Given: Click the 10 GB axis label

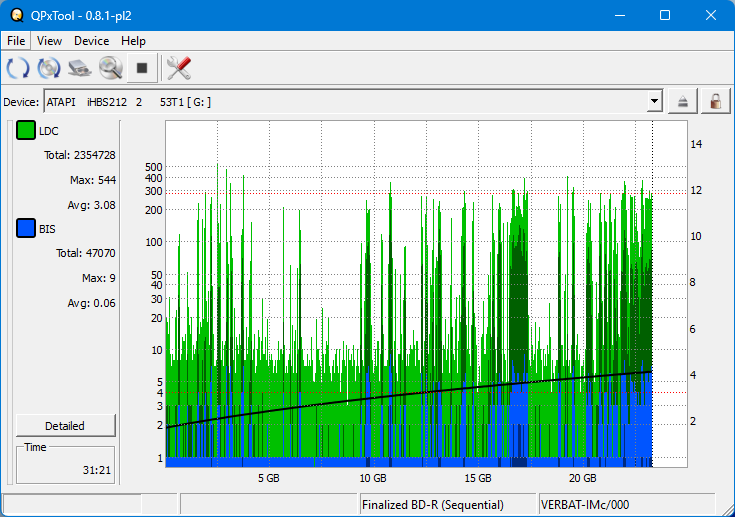Looking at the screenshot, I should 373,479.
